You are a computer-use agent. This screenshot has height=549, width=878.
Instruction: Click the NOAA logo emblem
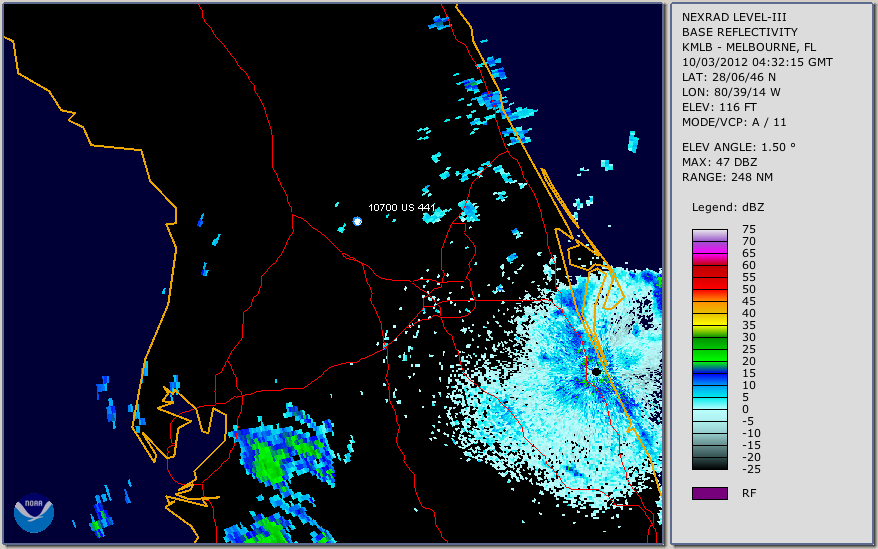[x=34, y=513]
